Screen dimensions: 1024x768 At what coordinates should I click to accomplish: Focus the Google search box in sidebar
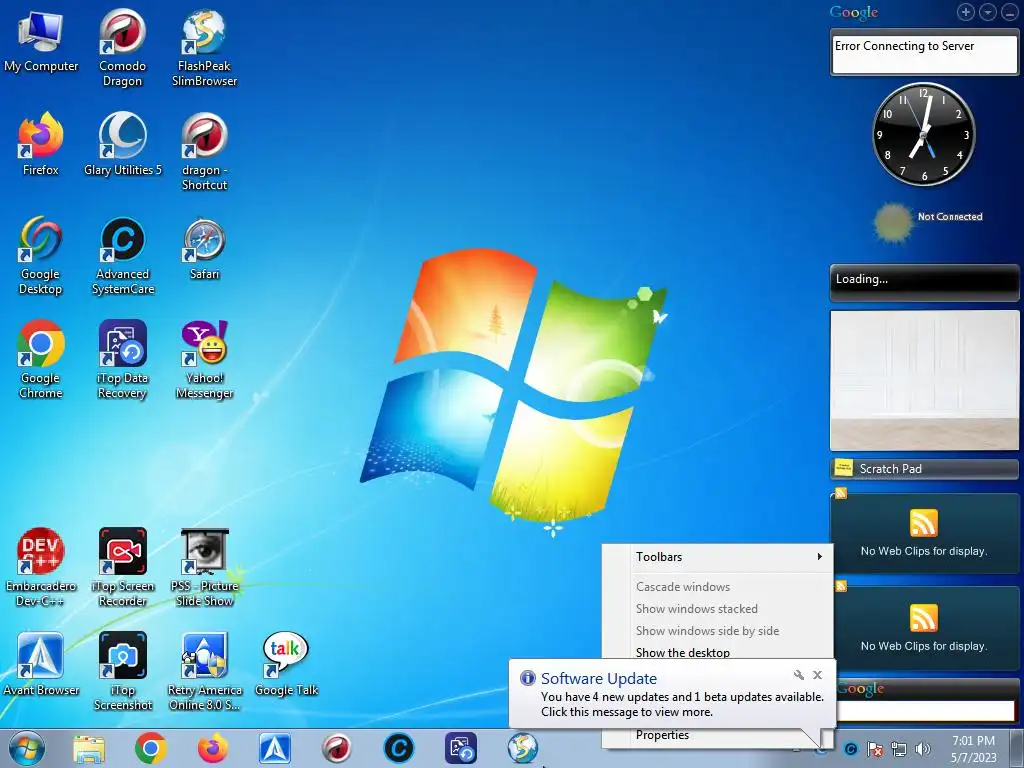click(x=926, y=711)
